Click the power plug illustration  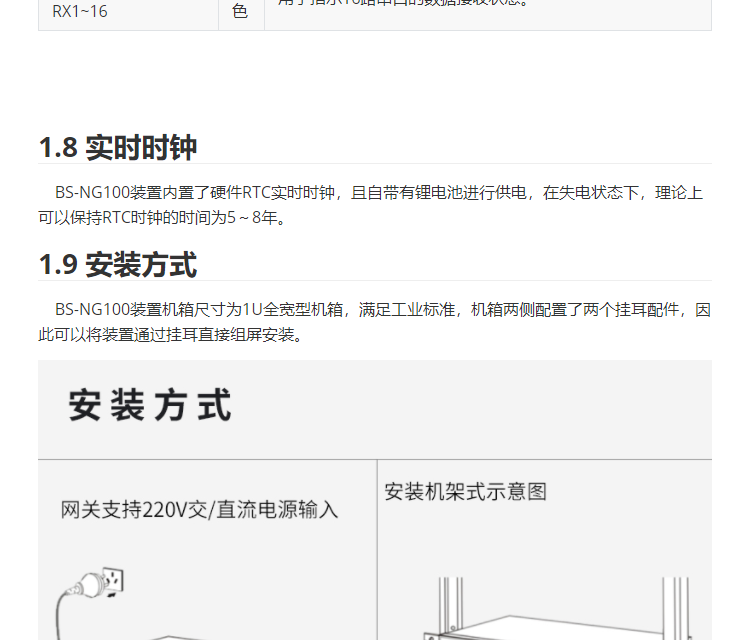[89, 603]
